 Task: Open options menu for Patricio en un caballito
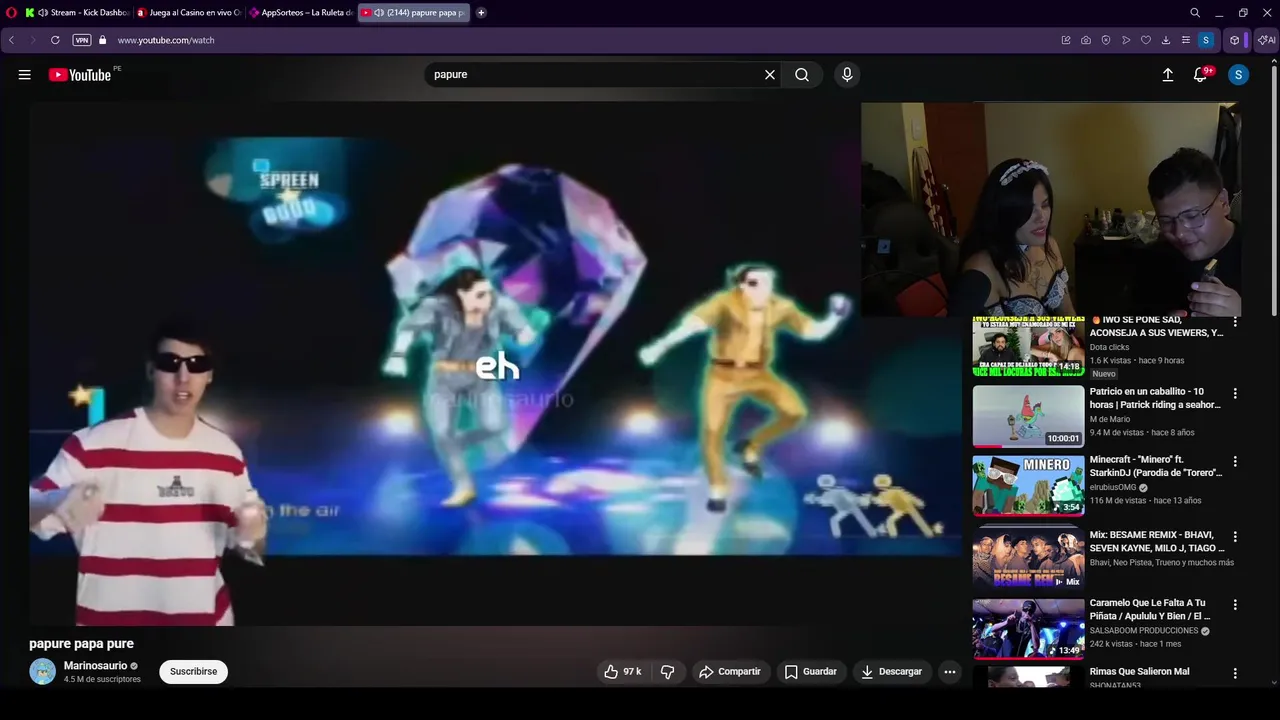[1235, 393]
